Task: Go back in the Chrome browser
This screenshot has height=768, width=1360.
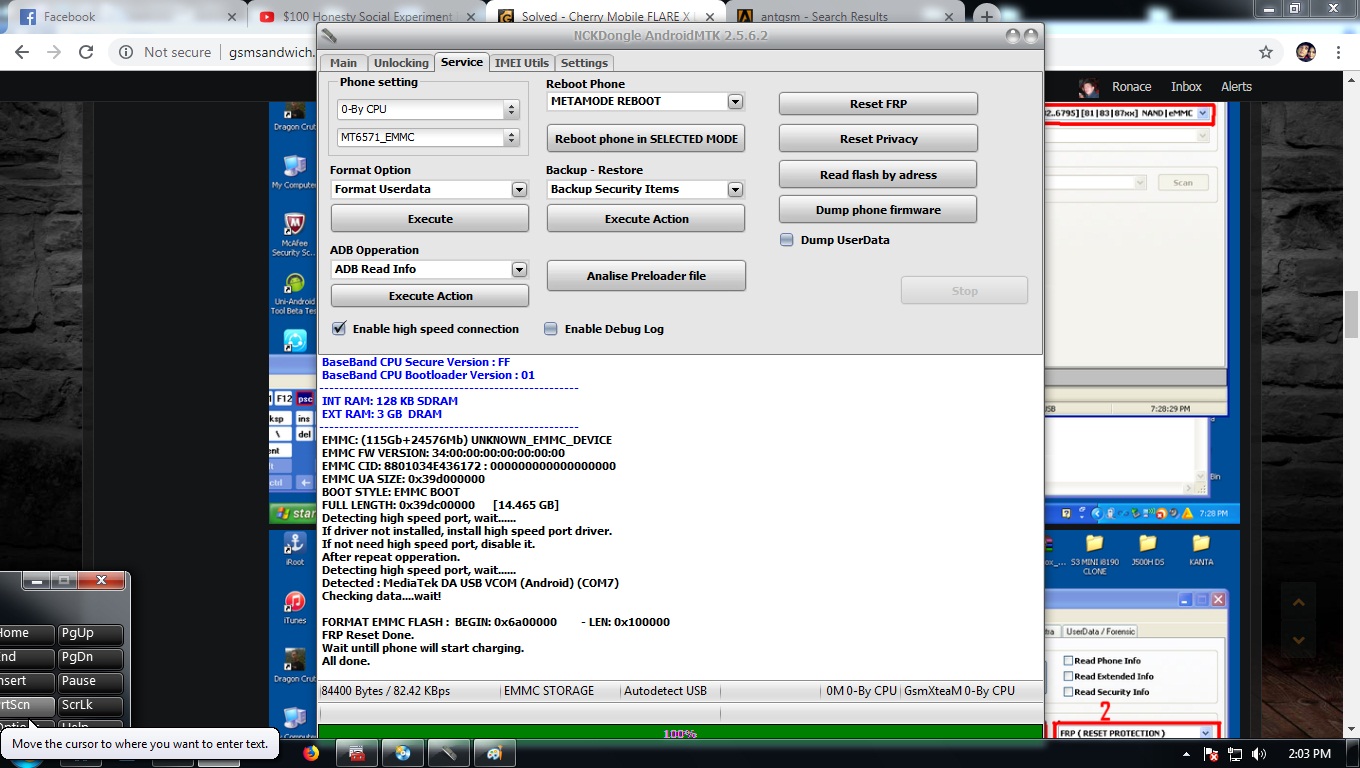Action: 22,52
